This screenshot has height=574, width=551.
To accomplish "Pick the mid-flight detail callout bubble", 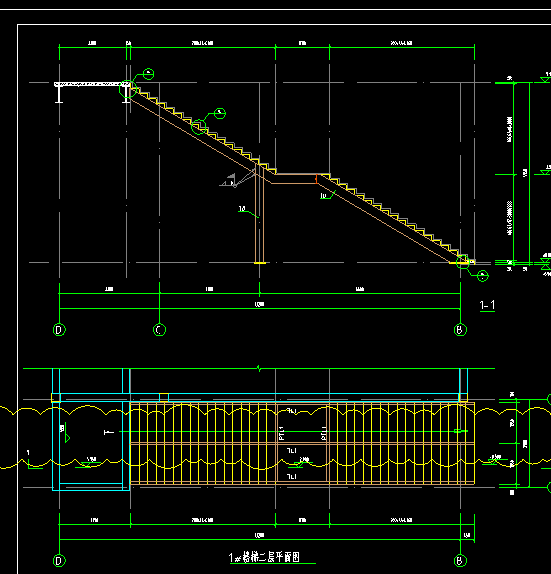I will (220, 113).
